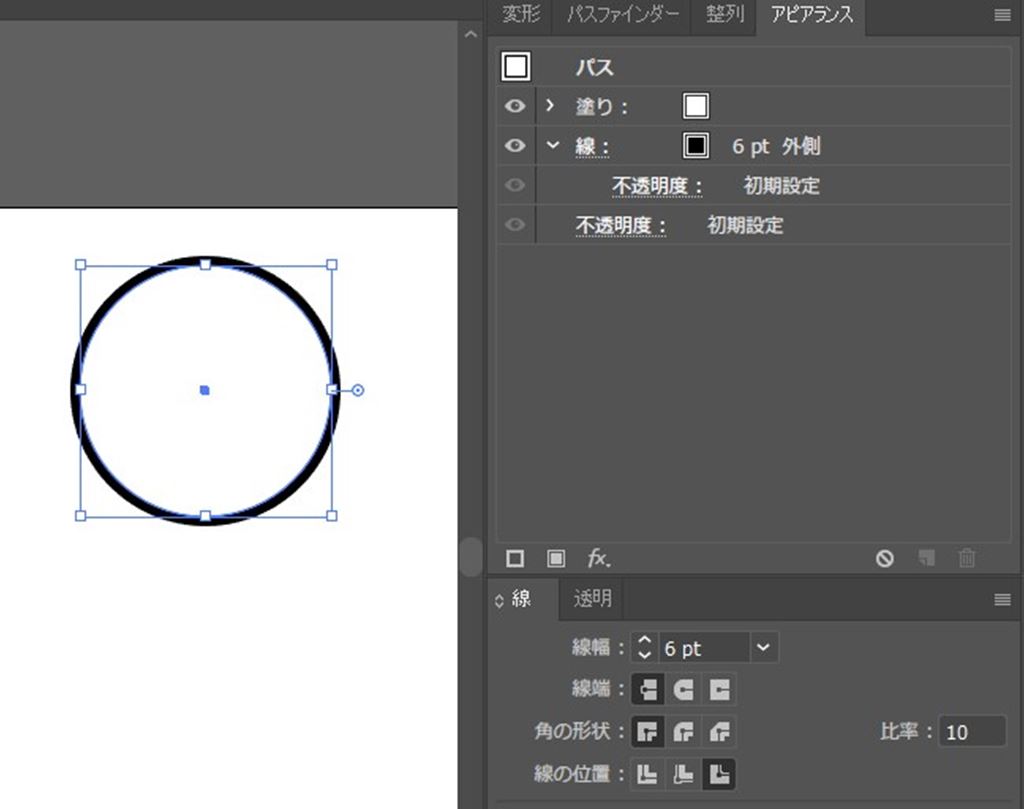Screen dimensions: 1024x809
Task: Open the 線幅 stroke weight dropdown
Action: 763,648
